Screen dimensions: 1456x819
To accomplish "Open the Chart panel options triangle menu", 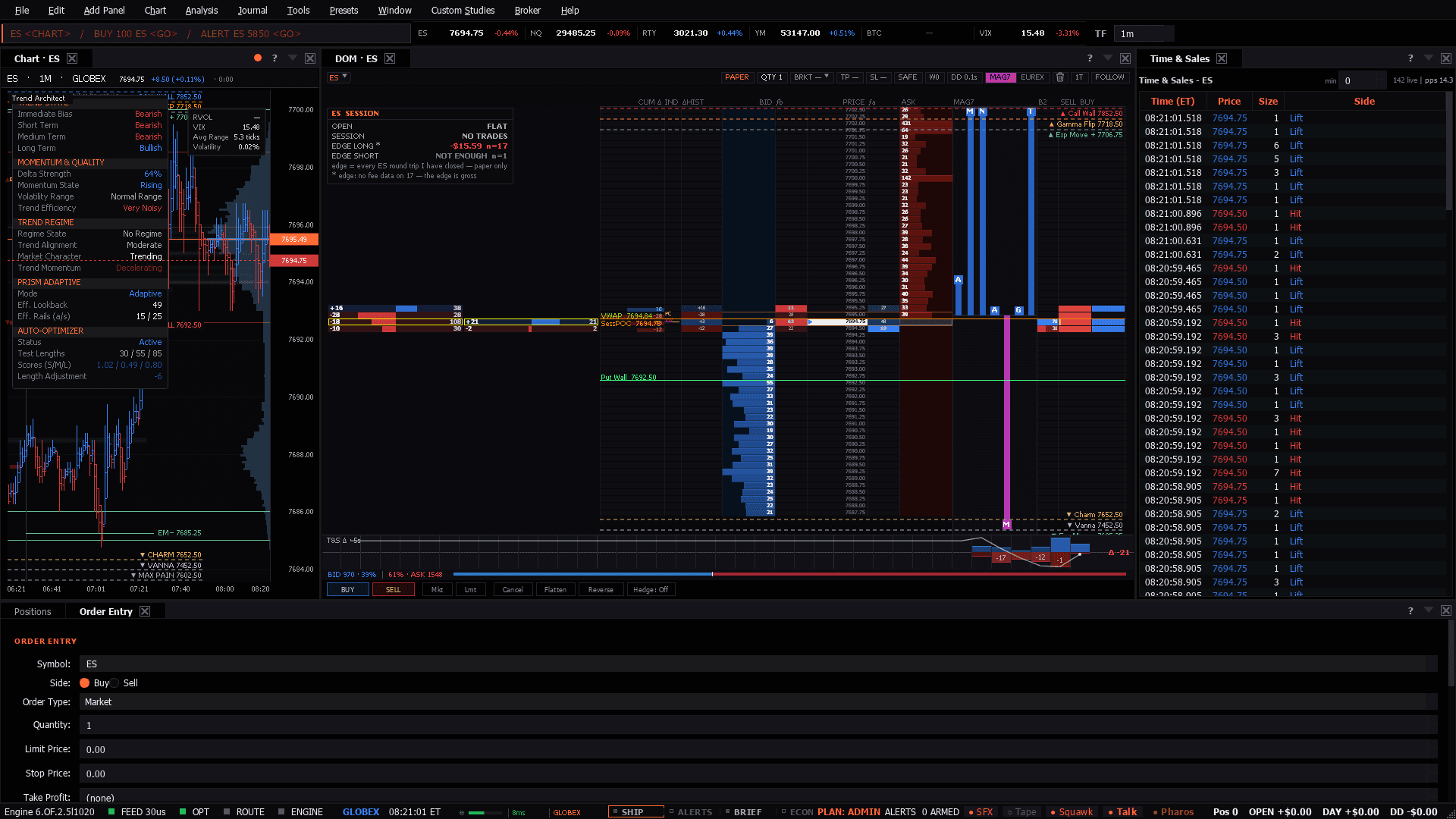I will click(292, 58).
